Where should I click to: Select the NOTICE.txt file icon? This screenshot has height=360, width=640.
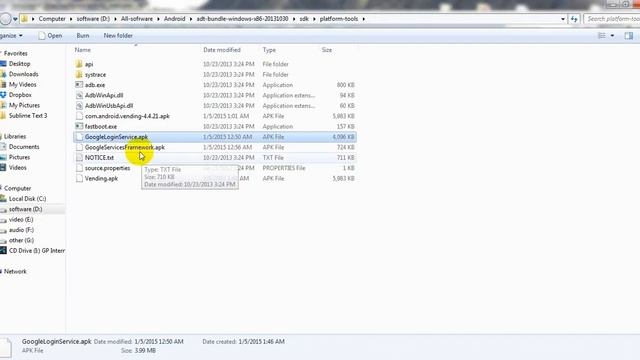tap(79, 158)
